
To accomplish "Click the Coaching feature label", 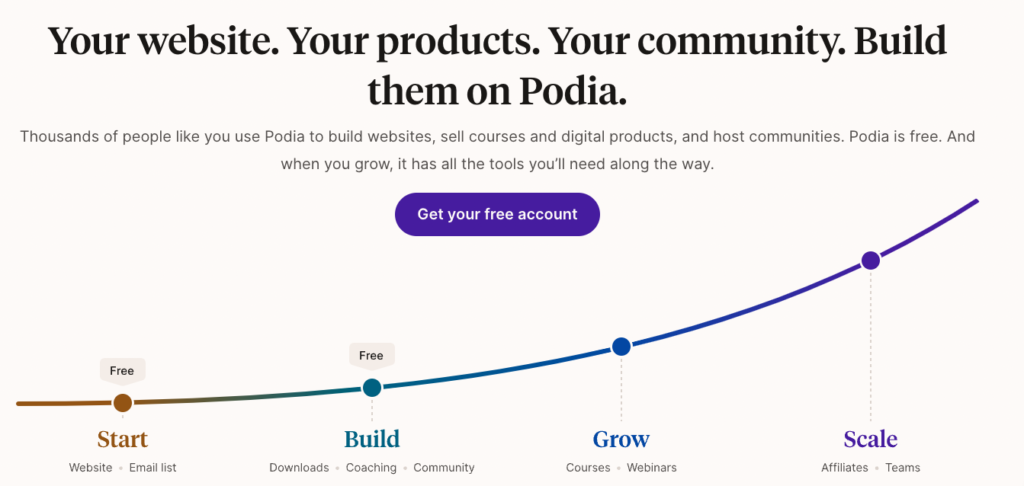I will click(x=371, y=468).
